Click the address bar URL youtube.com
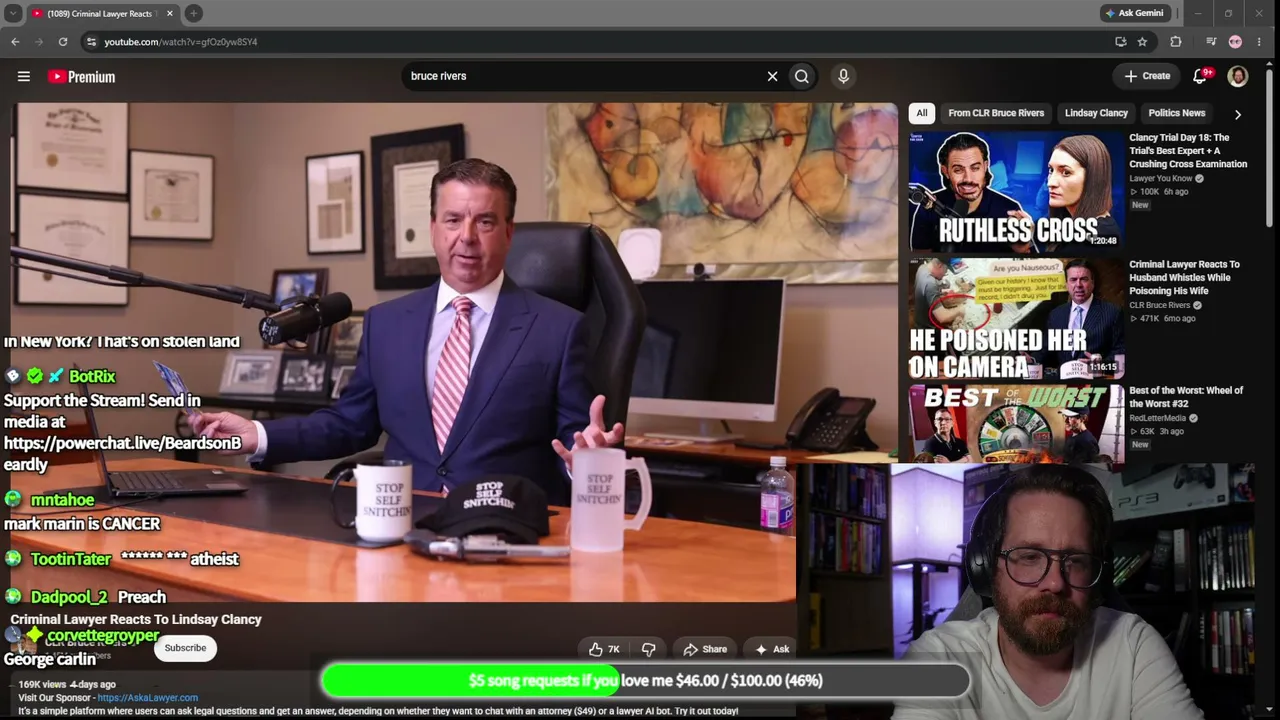Image resolution: width=1280 pixels, height=720 pixels. pos(181,42)
